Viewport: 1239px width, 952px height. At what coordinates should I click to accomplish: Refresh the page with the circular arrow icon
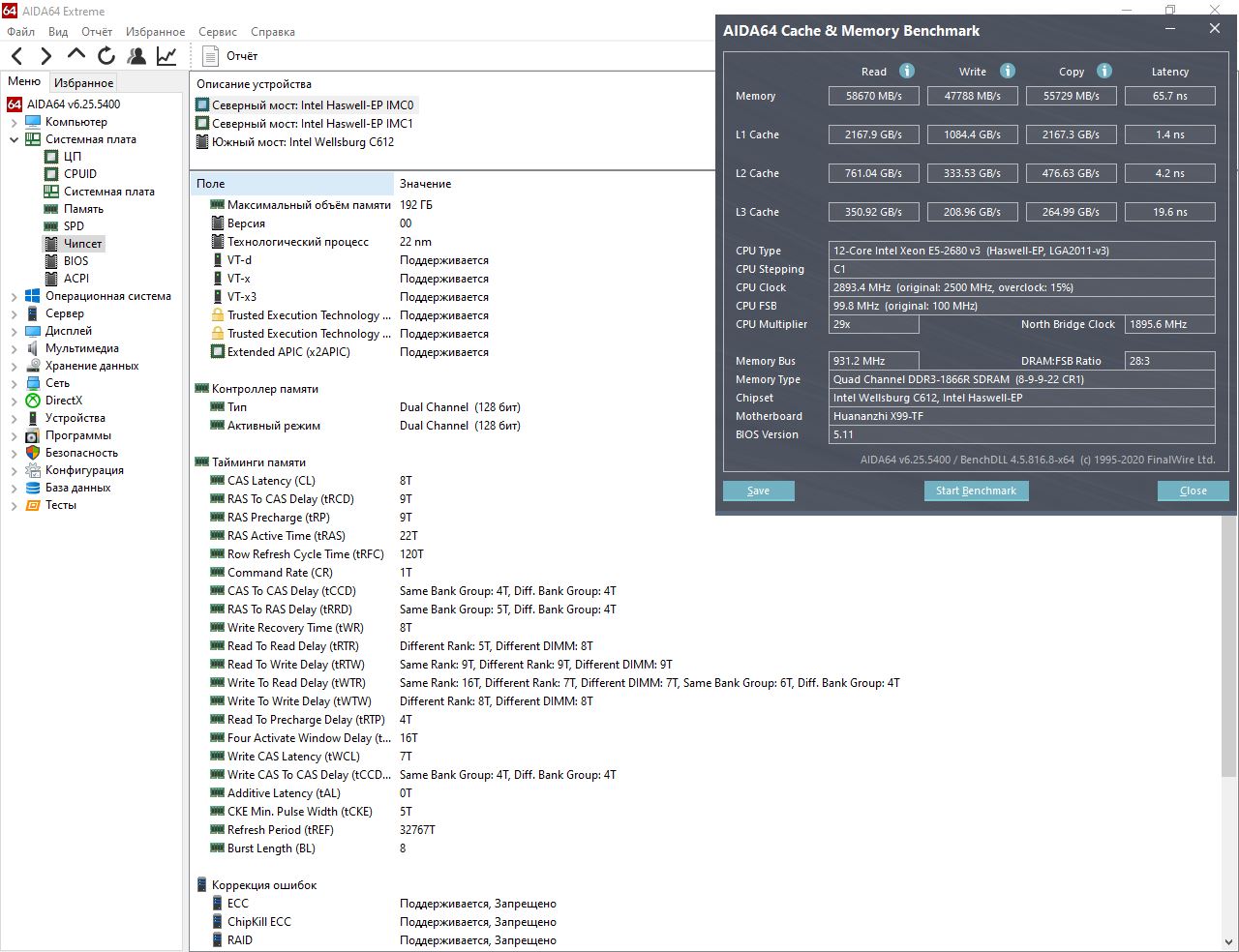(x=106, y=56)
